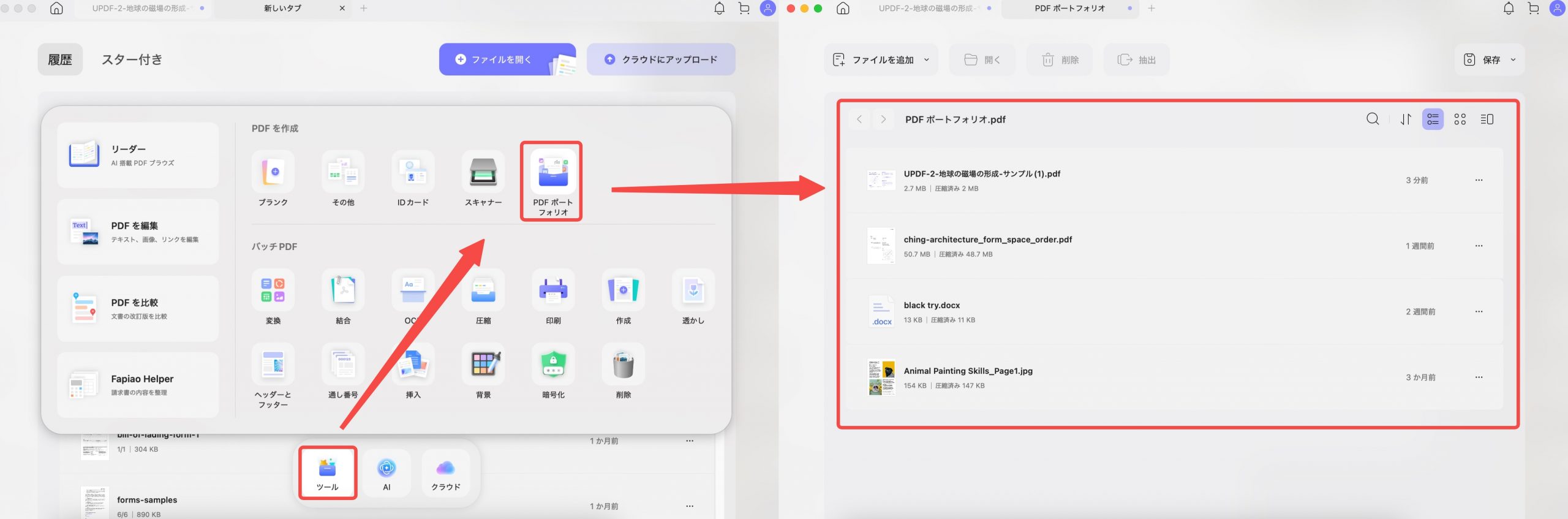Viewport: 1568px width, 519px height.
Task: Open the ヘッダーとフッター batch tool
Action: tap(273, 364)
